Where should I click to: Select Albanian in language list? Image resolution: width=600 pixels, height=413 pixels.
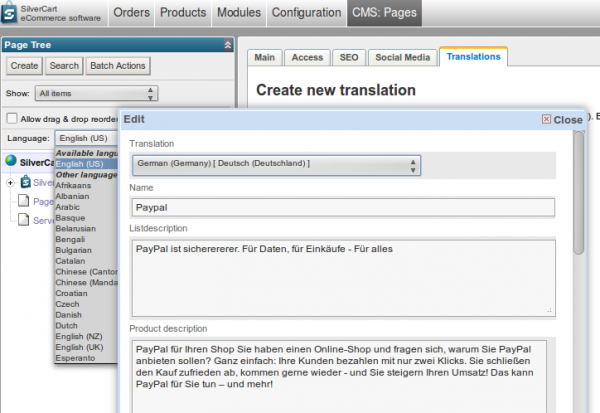point(86,196)
